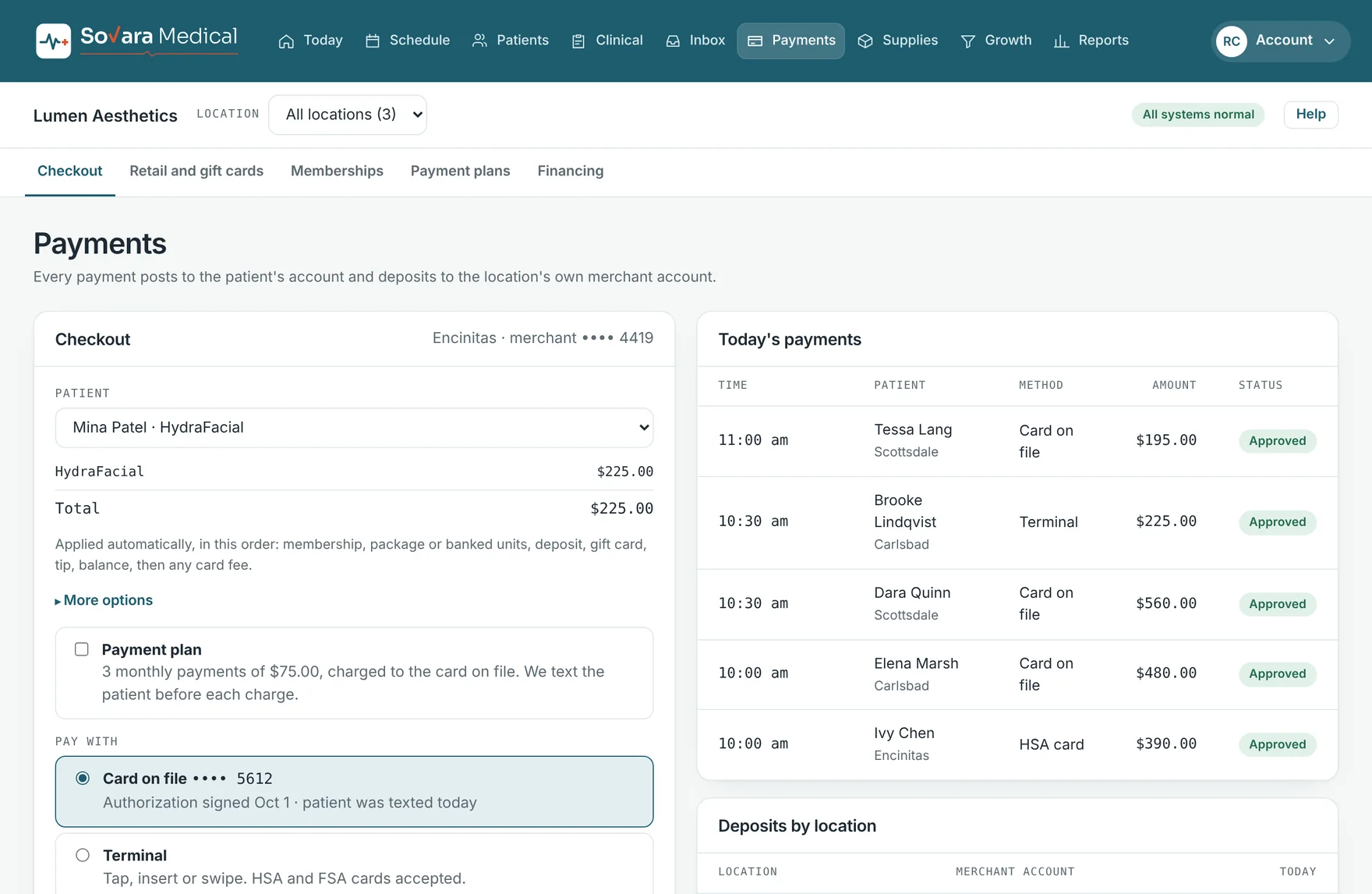Expand More options disclosure
Screen dimensions: 1372x894
click(x=104, y=600)
